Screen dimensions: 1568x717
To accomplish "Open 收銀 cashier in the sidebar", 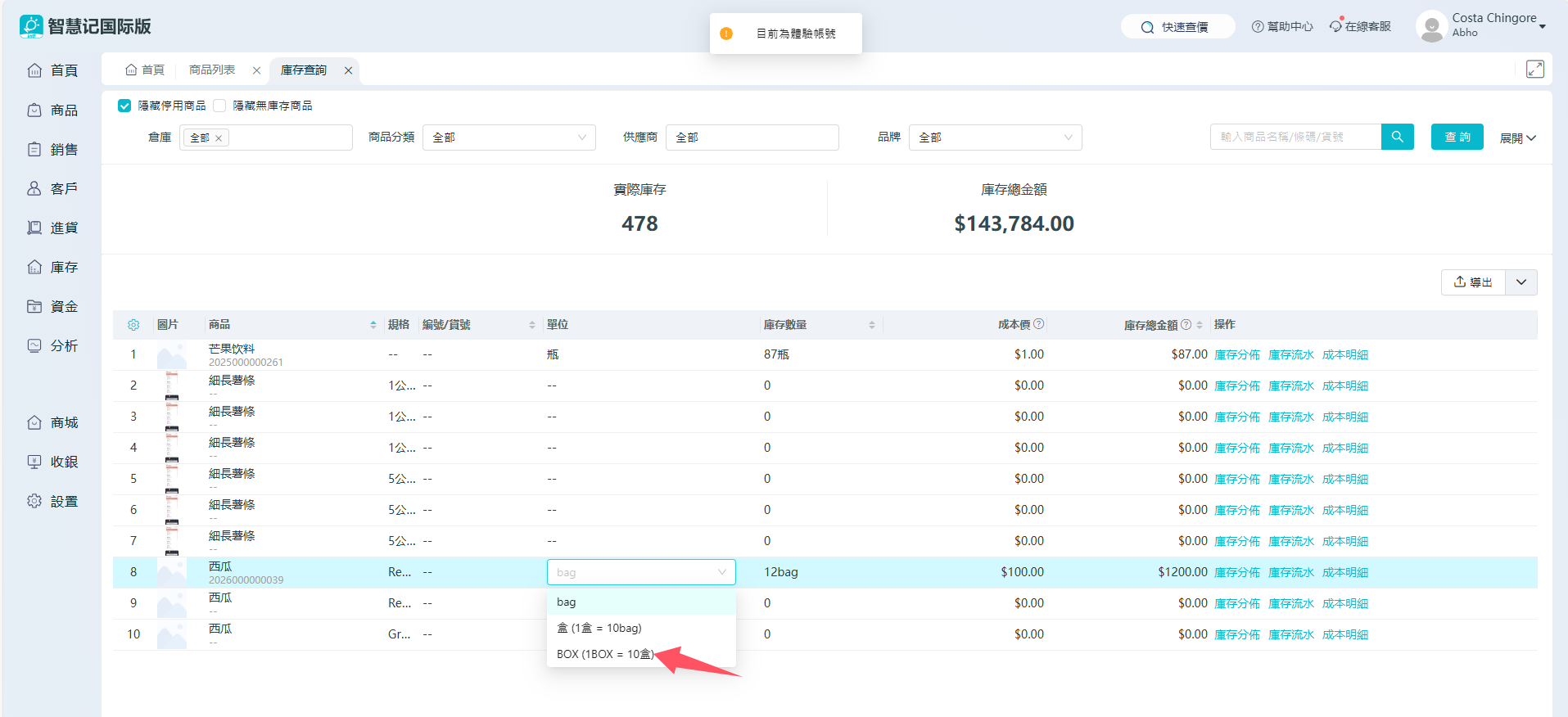I will (53, 462).
